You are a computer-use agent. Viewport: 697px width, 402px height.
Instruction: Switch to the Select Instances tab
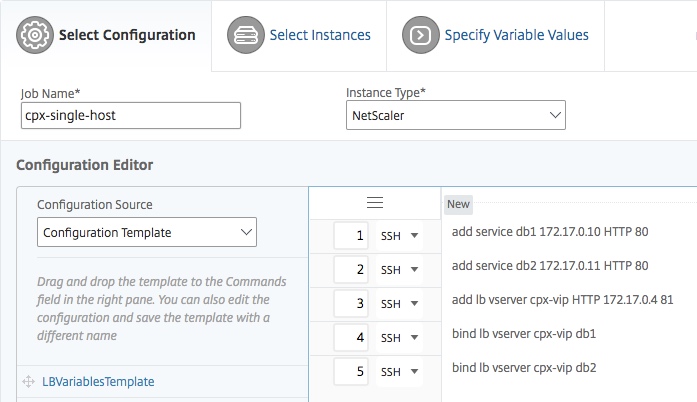tap(299, 35)
